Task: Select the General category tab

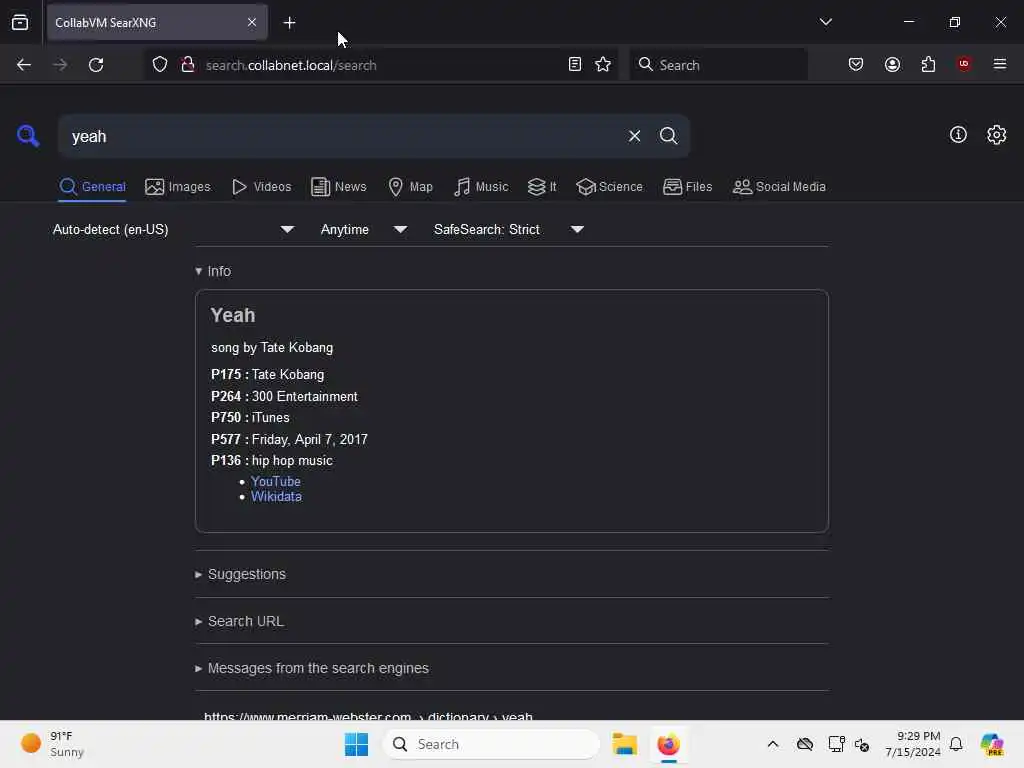Action: (92, 187)
